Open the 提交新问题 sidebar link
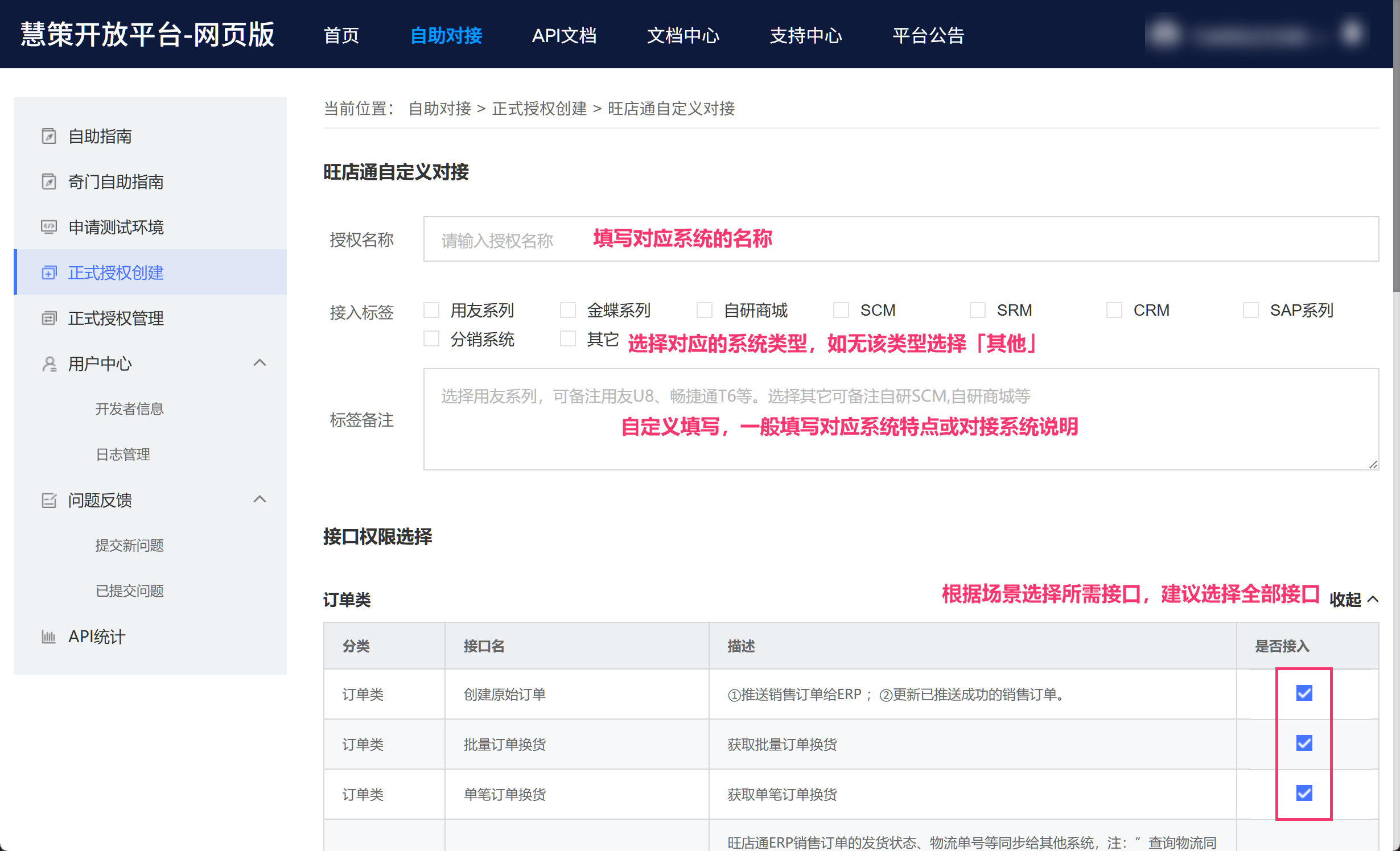 click(130, 546)
